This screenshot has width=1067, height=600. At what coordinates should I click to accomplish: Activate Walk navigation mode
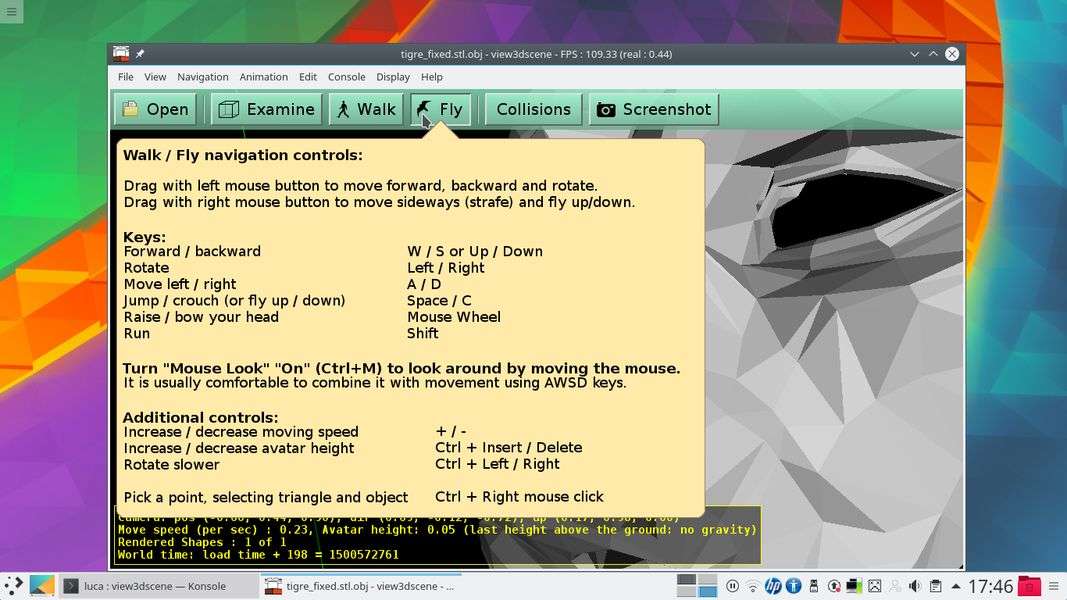[x=365, y=110]
